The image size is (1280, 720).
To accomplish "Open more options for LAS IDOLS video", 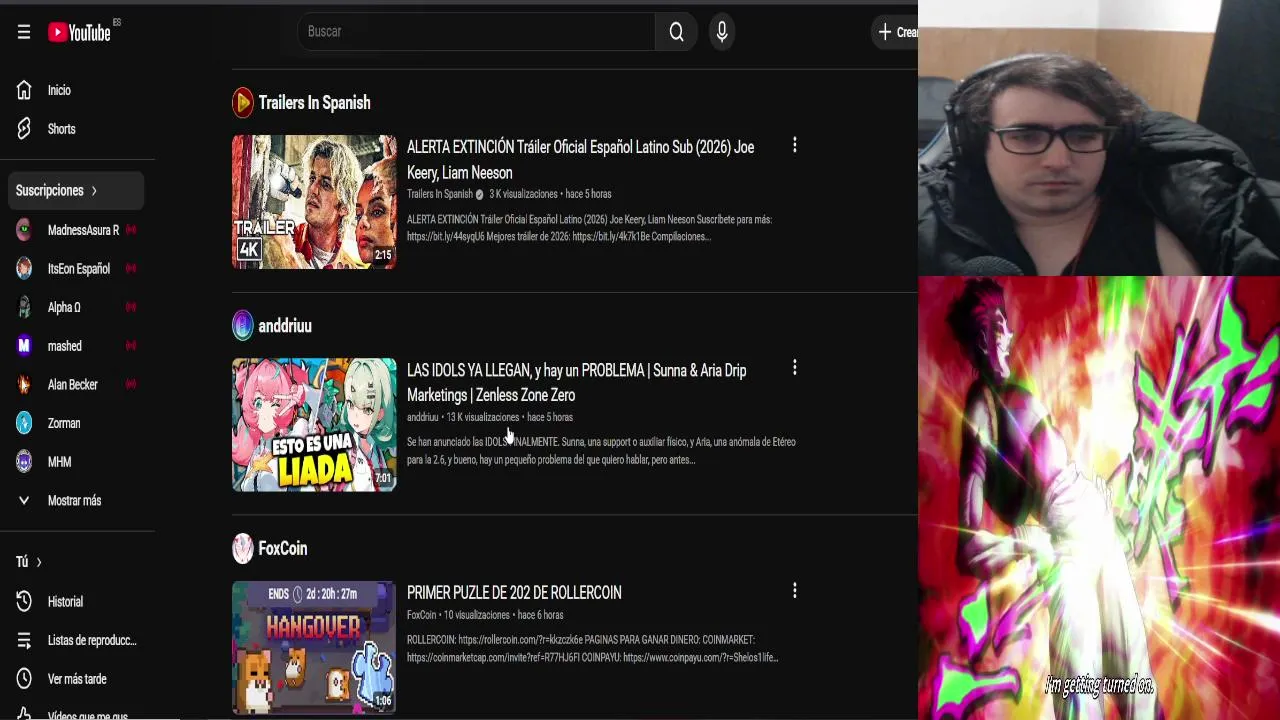I will (x=795, y=368).
